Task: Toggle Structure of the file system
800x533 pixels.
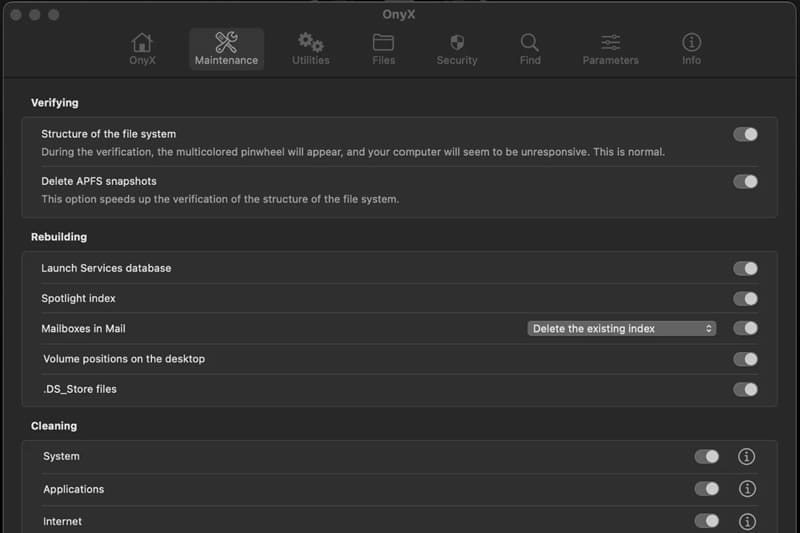Action: tap(745, 135)
